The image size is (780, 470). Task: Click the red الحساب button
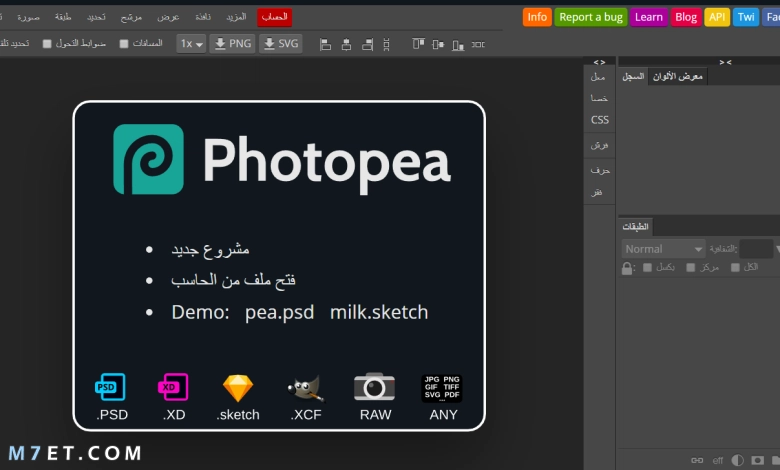pos(275,17)
